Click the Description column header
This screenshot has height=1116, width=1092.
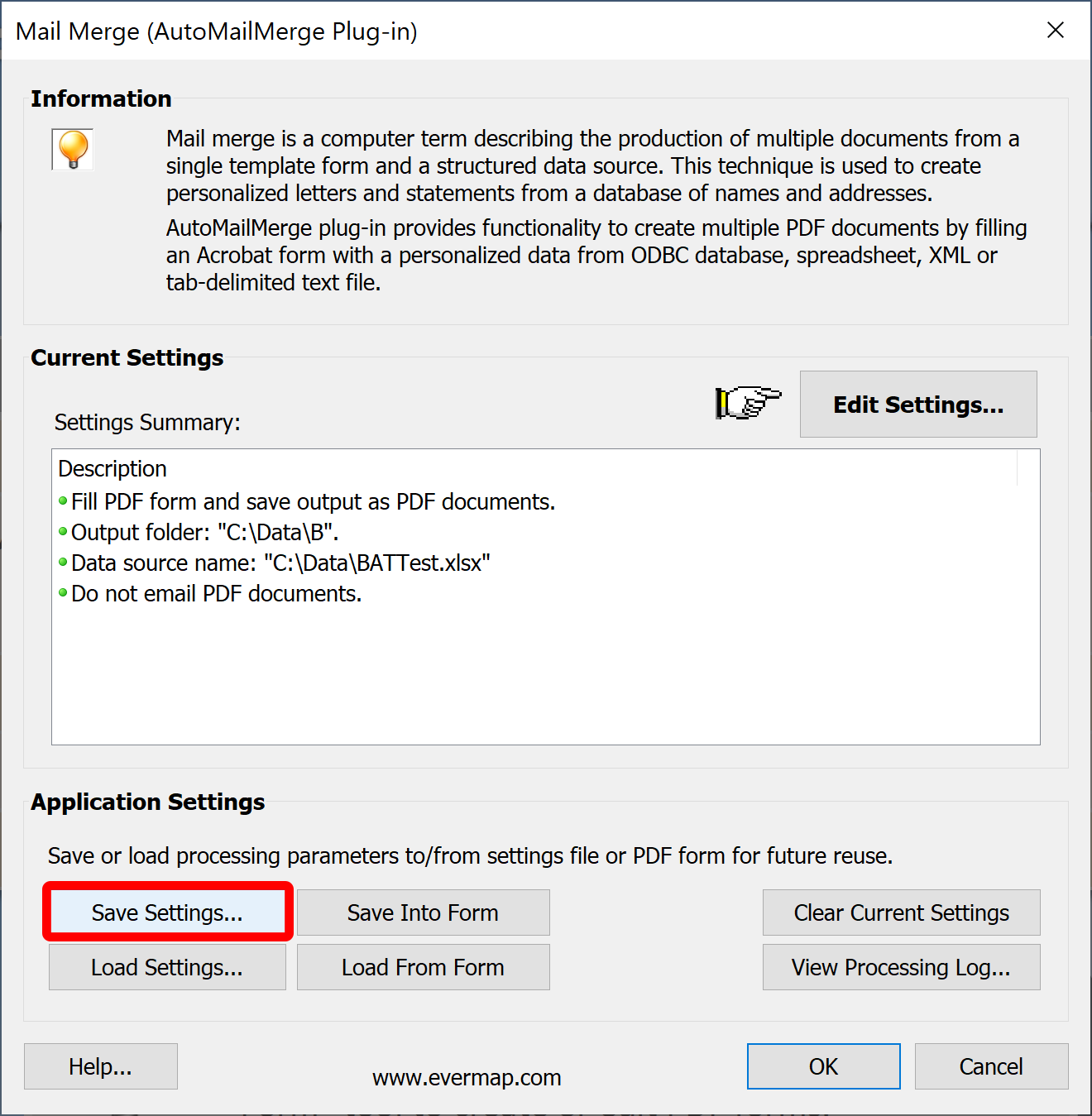pyautogui.click(x=113, y=468)
